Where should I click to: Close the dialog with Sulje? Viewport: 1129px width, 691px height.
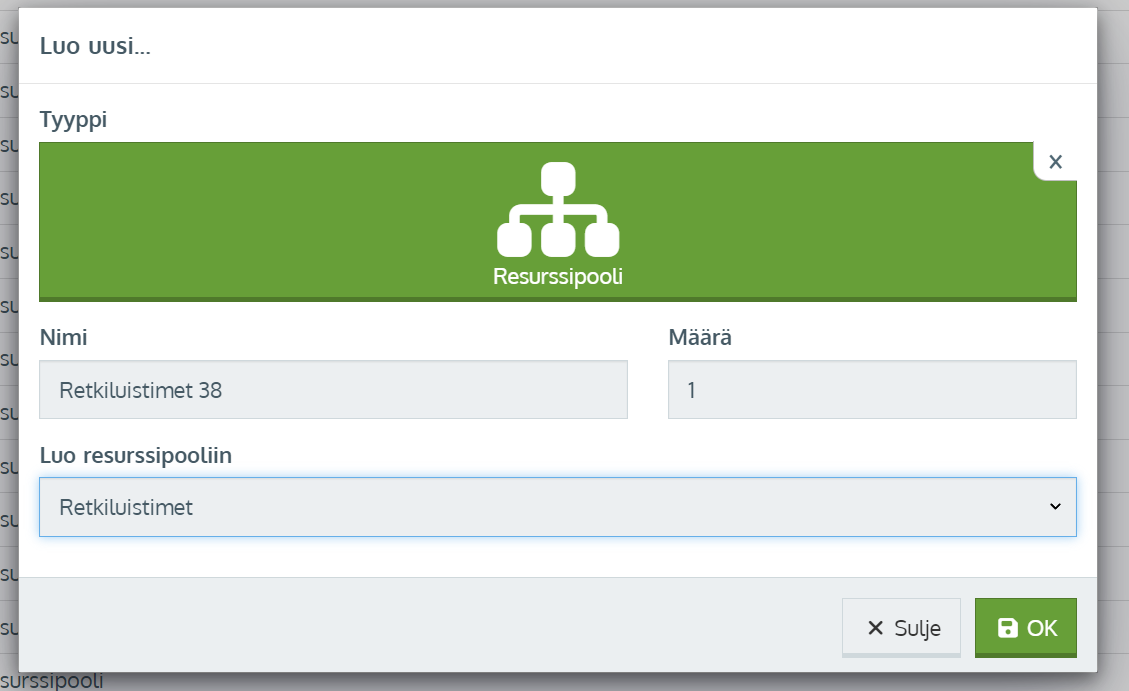[901, 628]
